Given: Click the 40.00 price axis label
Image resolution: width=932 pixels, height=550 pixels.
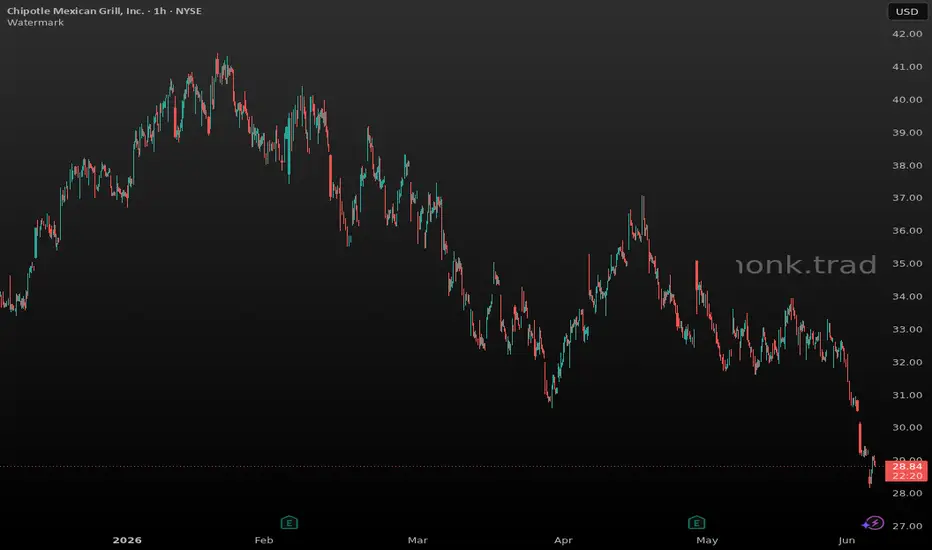Looking at the screenshot, I should [x=907, y=99].
